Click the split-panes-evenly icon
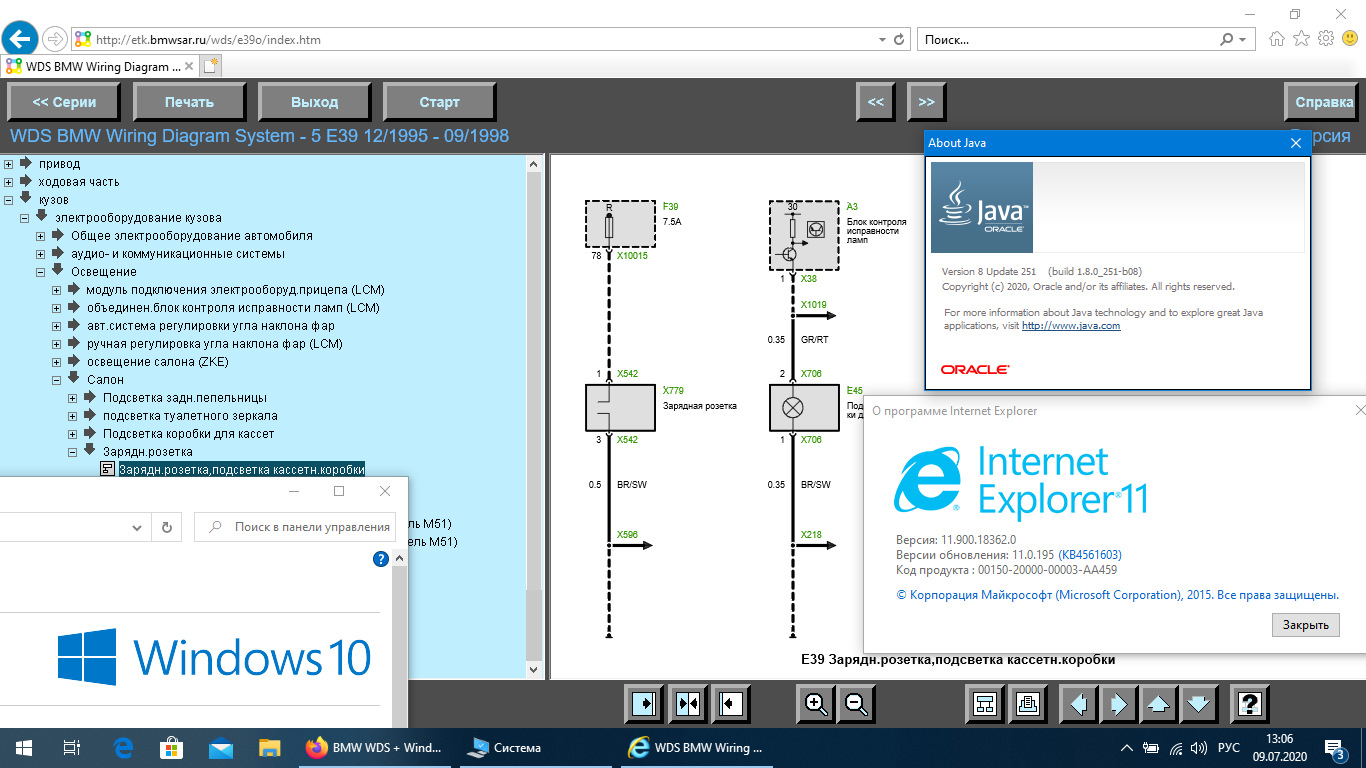Viewport: 1366px width, 768px height. 688,704
